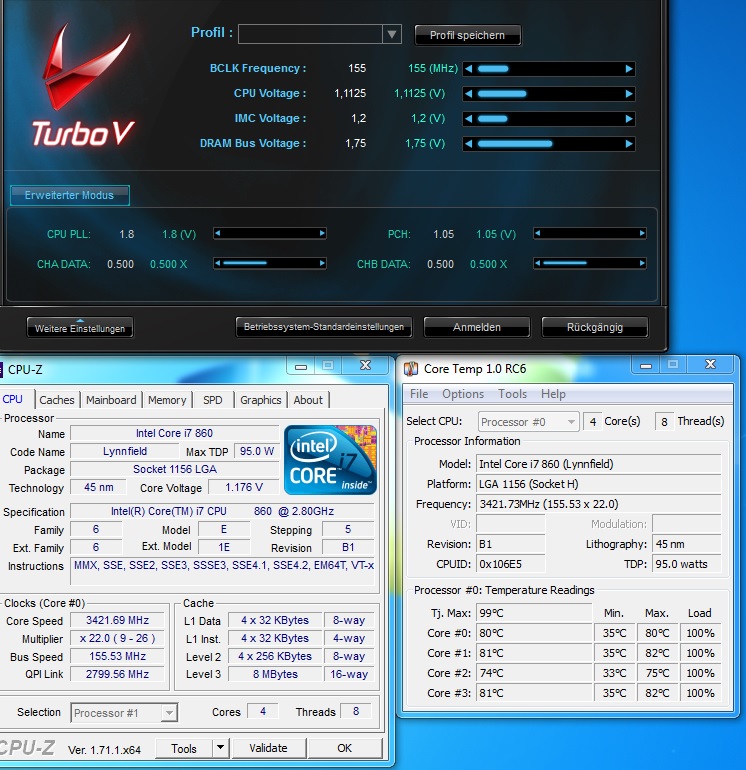Click the Core Temp title bar icon
The height and width of the screenshot is (770, 746).
[x=411, y=368]
